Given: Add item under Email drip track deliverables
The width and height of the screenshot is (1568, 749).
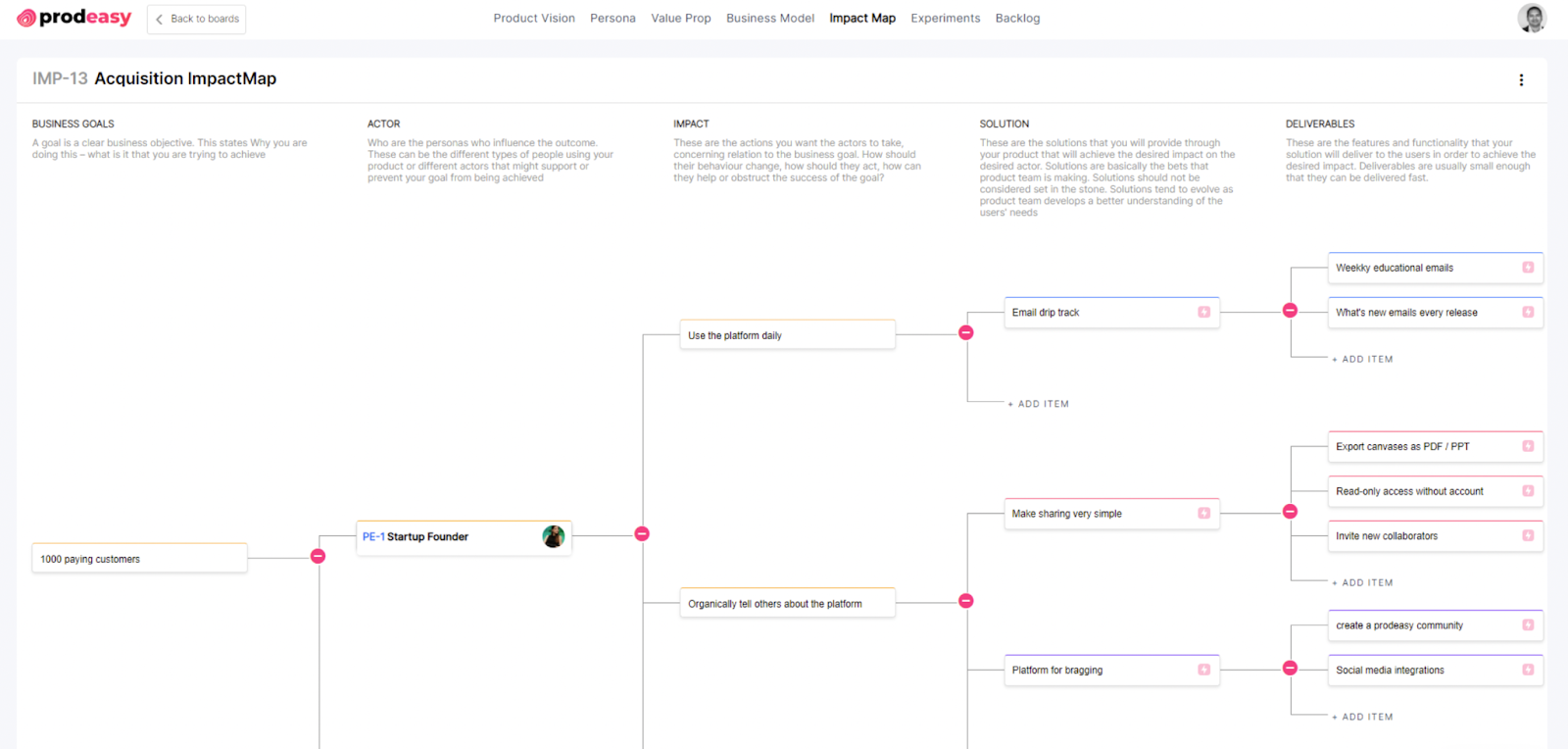Looking at the screenshot, I should point(1363,360).
